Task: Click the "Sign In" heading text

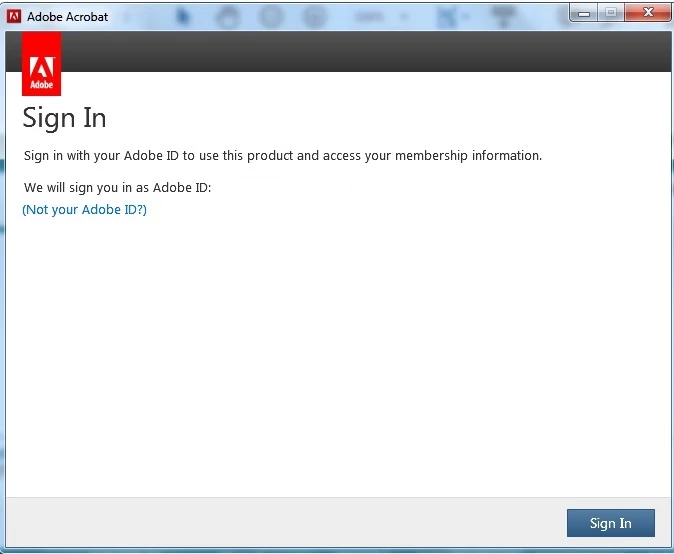Action: click(x=64, y=118)
